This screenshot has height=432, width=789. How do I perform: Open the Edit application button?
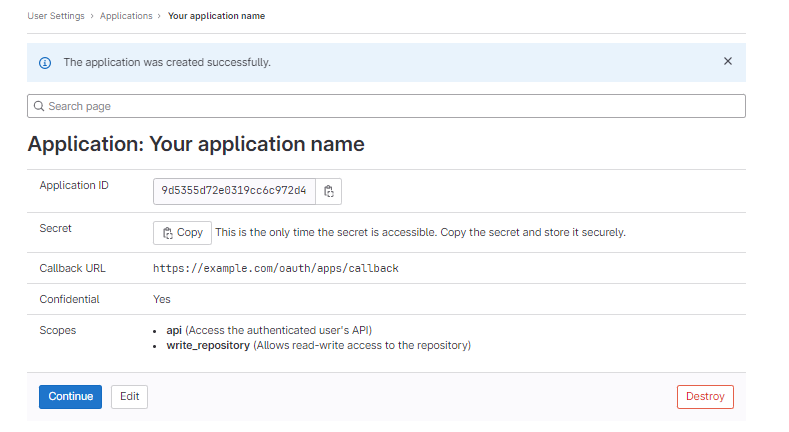point(129,396)
